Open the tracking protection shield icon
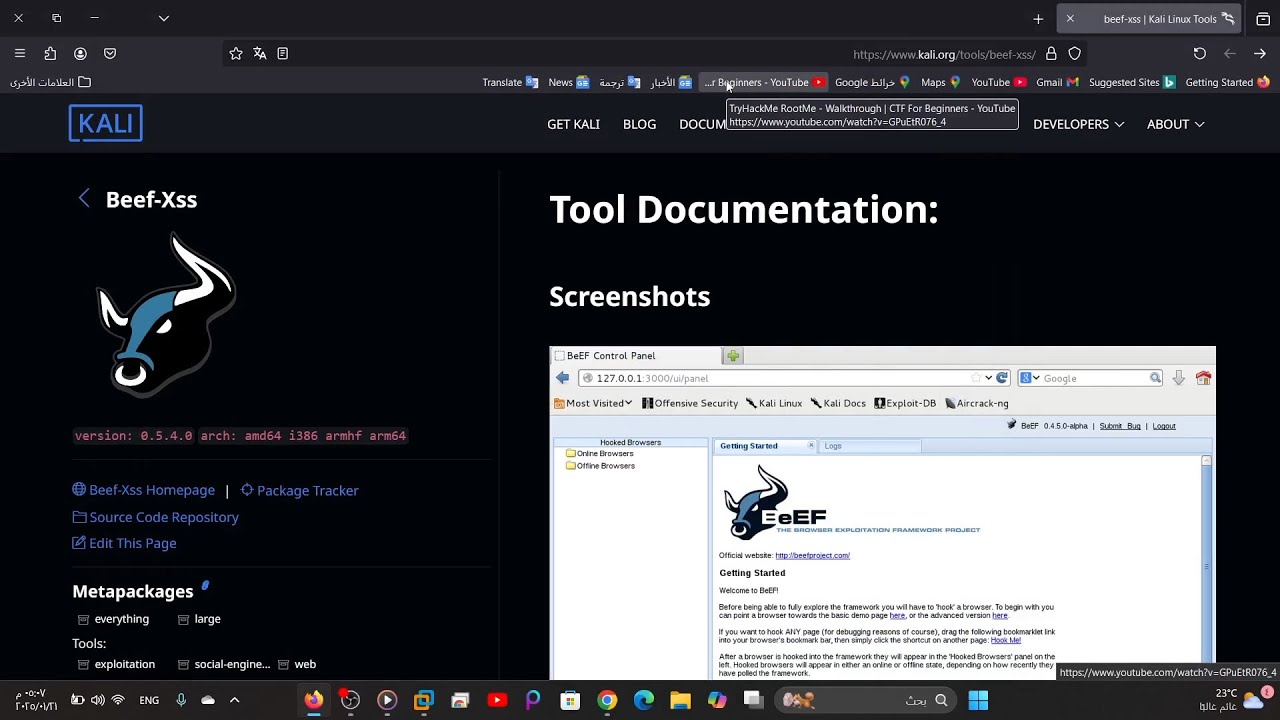This screenshot has height=720, width=1280. [x=1075, y=54]
